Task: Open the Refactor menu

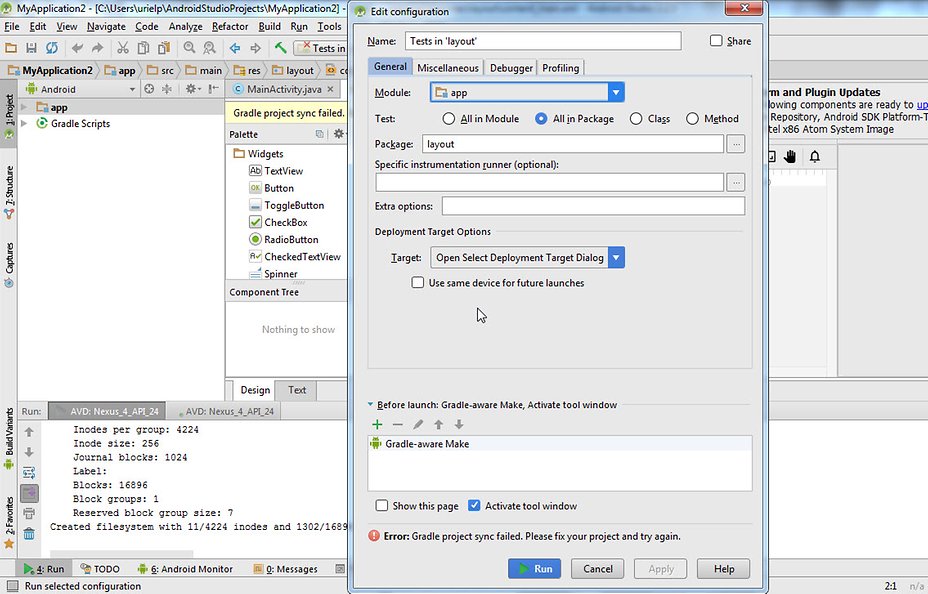Action: (x=230, y=26)
